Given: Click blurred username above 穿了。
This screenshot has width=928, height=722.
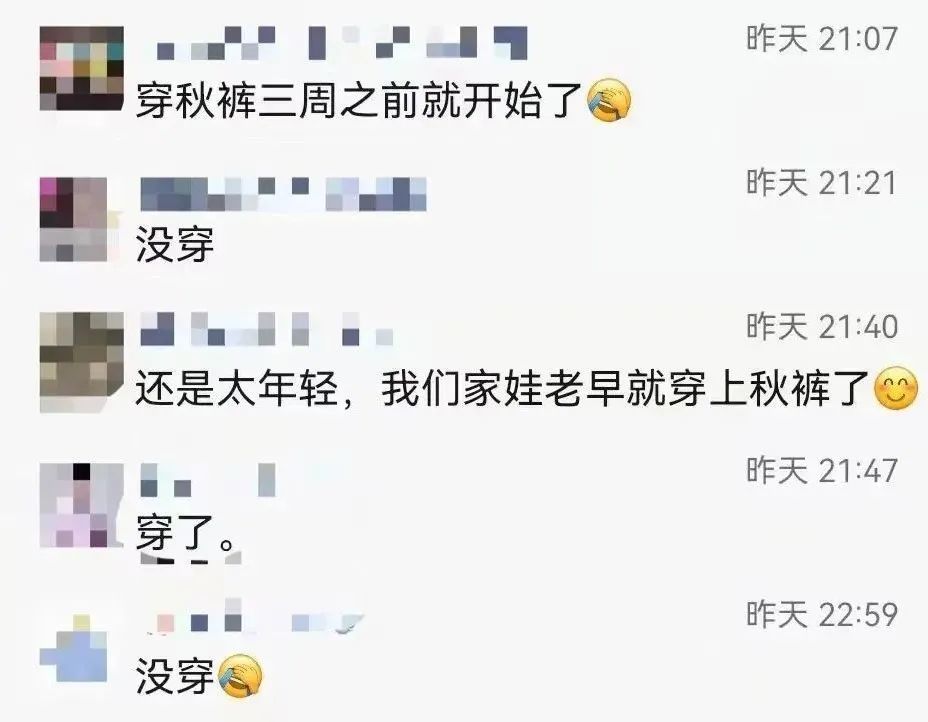Looking at the screenshot, I should 208,480.
